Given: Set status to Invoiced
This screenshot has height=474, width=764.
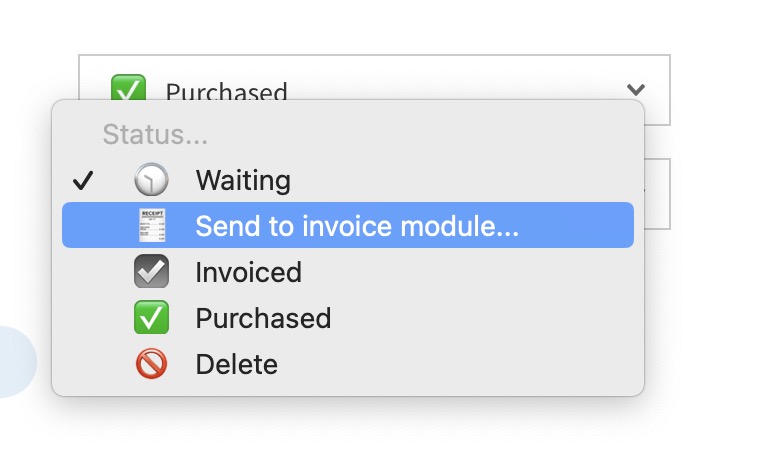Looking at the screenshot, I should pos(248,272).
